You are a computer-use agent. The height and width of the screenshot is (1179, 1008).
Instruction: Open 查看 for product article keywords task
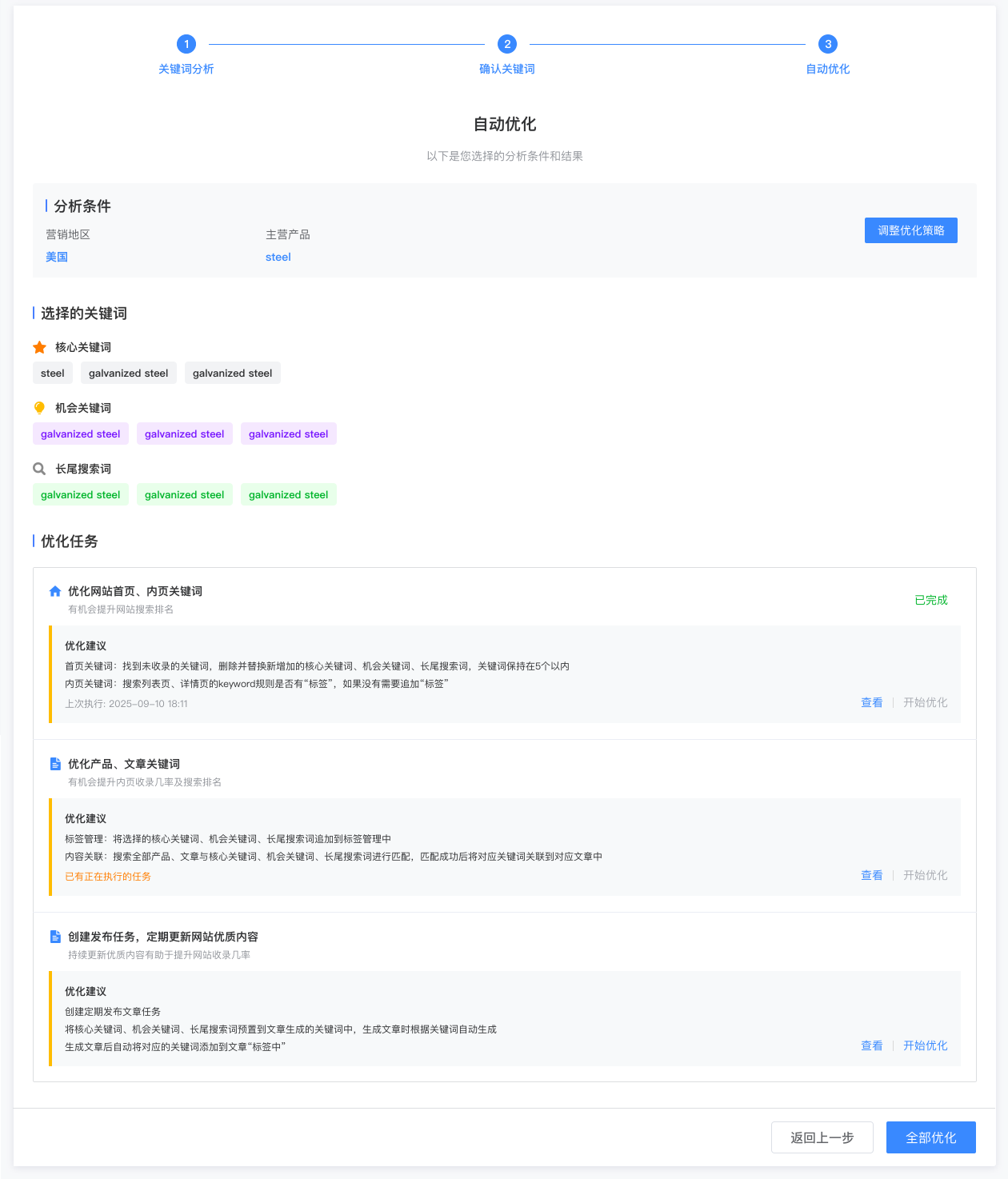point(871,875)
